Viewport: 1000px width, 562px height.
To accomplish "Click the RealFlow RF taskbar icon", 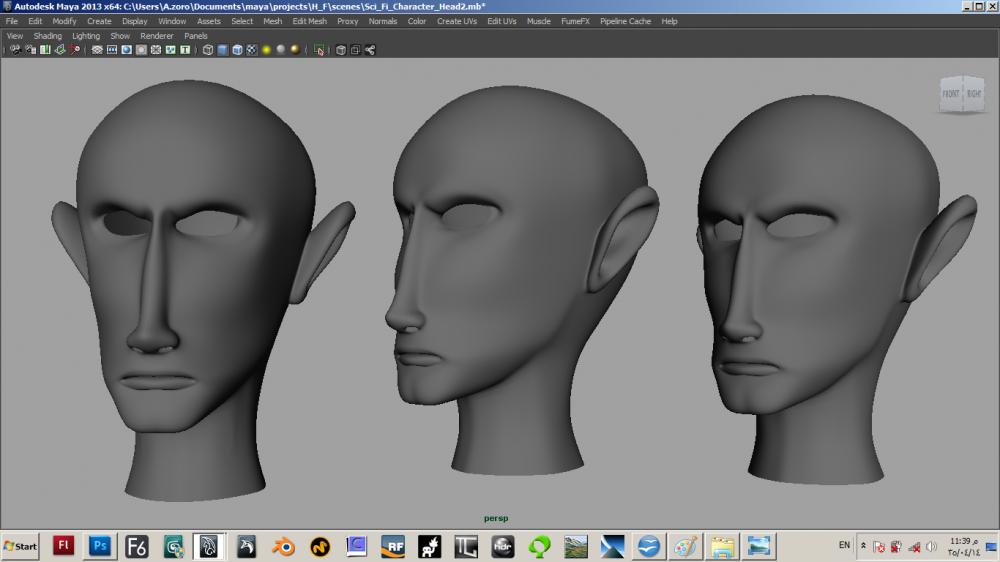I will coord(392,546).
